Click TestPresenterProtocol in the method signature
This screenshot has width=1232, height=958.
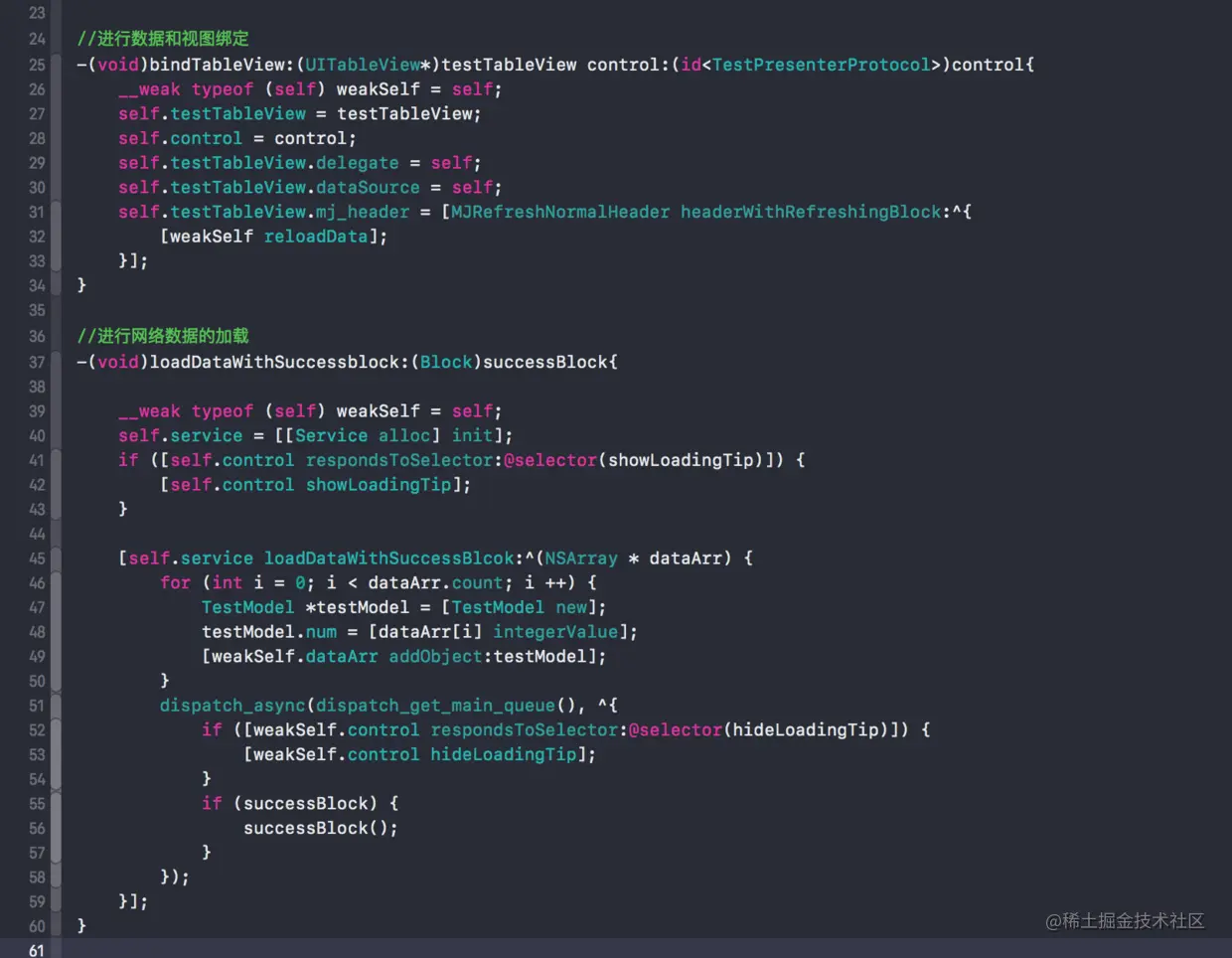pos(822,65)
